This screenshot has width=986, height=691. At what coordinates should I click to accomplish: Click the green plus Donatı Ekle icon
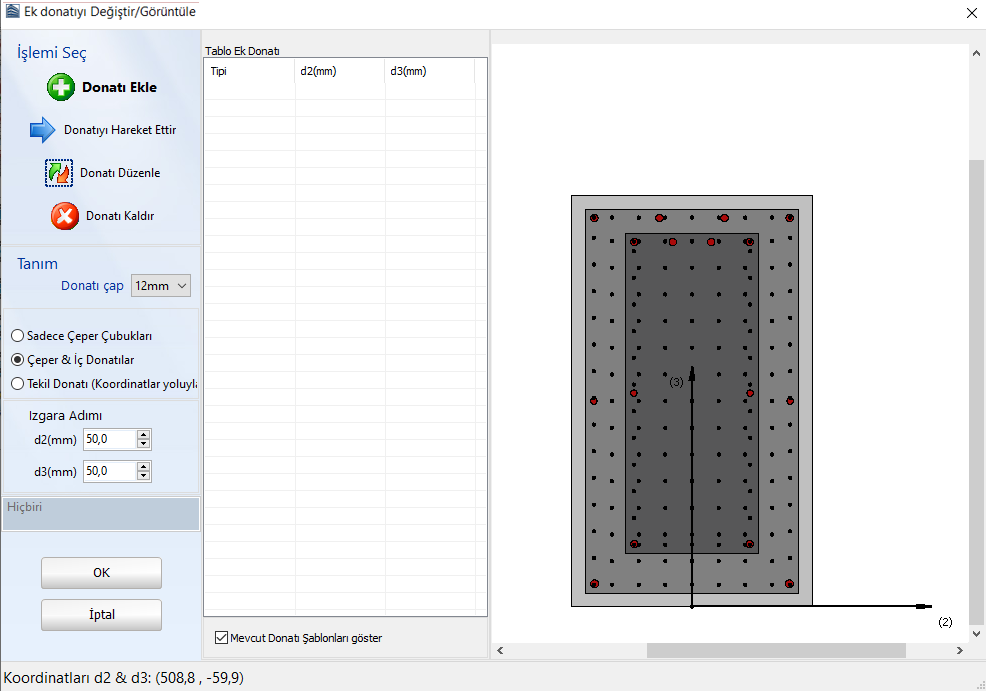tap(61, 87)
